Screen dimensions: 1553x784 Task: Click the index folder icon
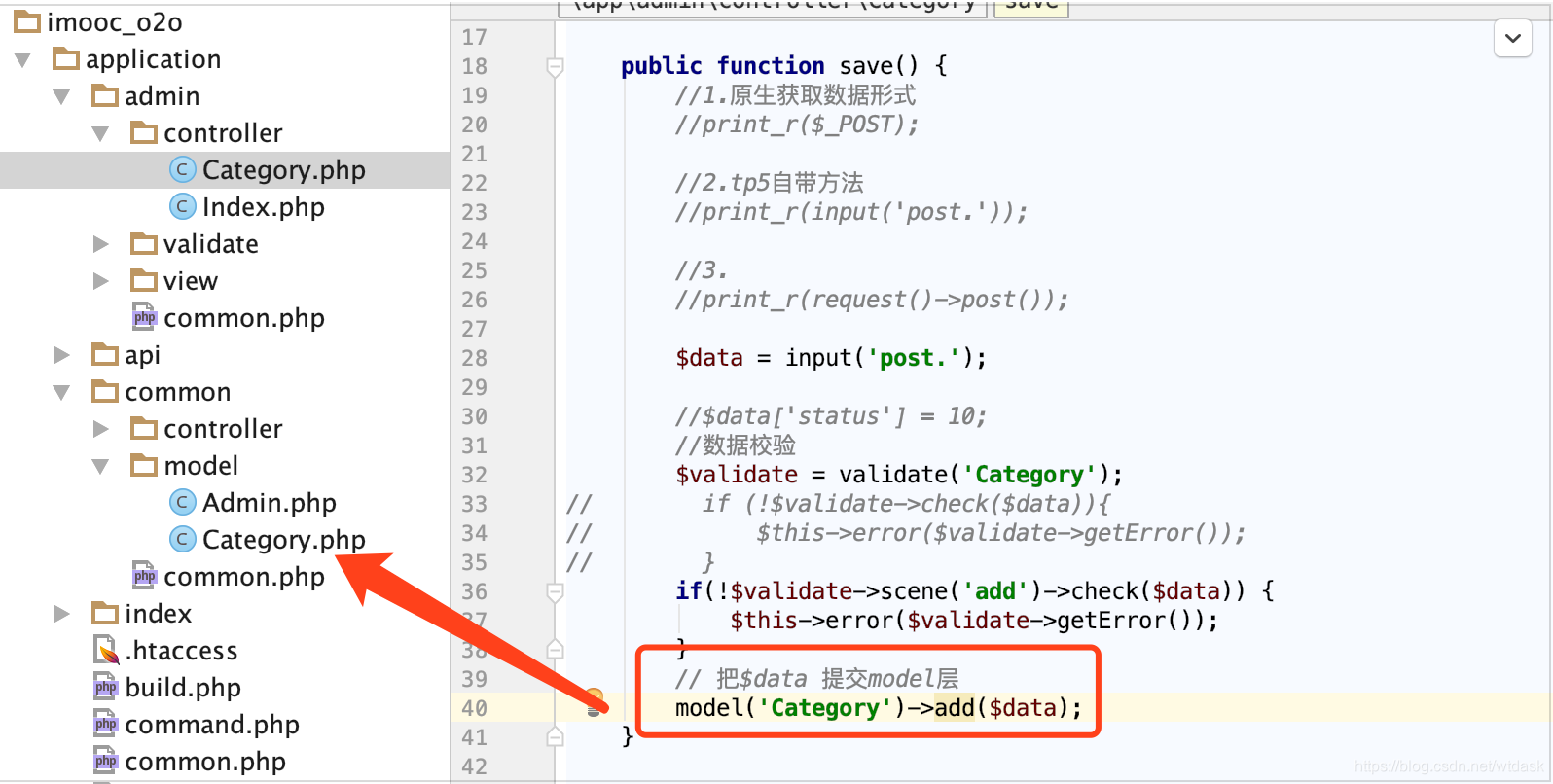pyautogui.click(x=105, y=613)
